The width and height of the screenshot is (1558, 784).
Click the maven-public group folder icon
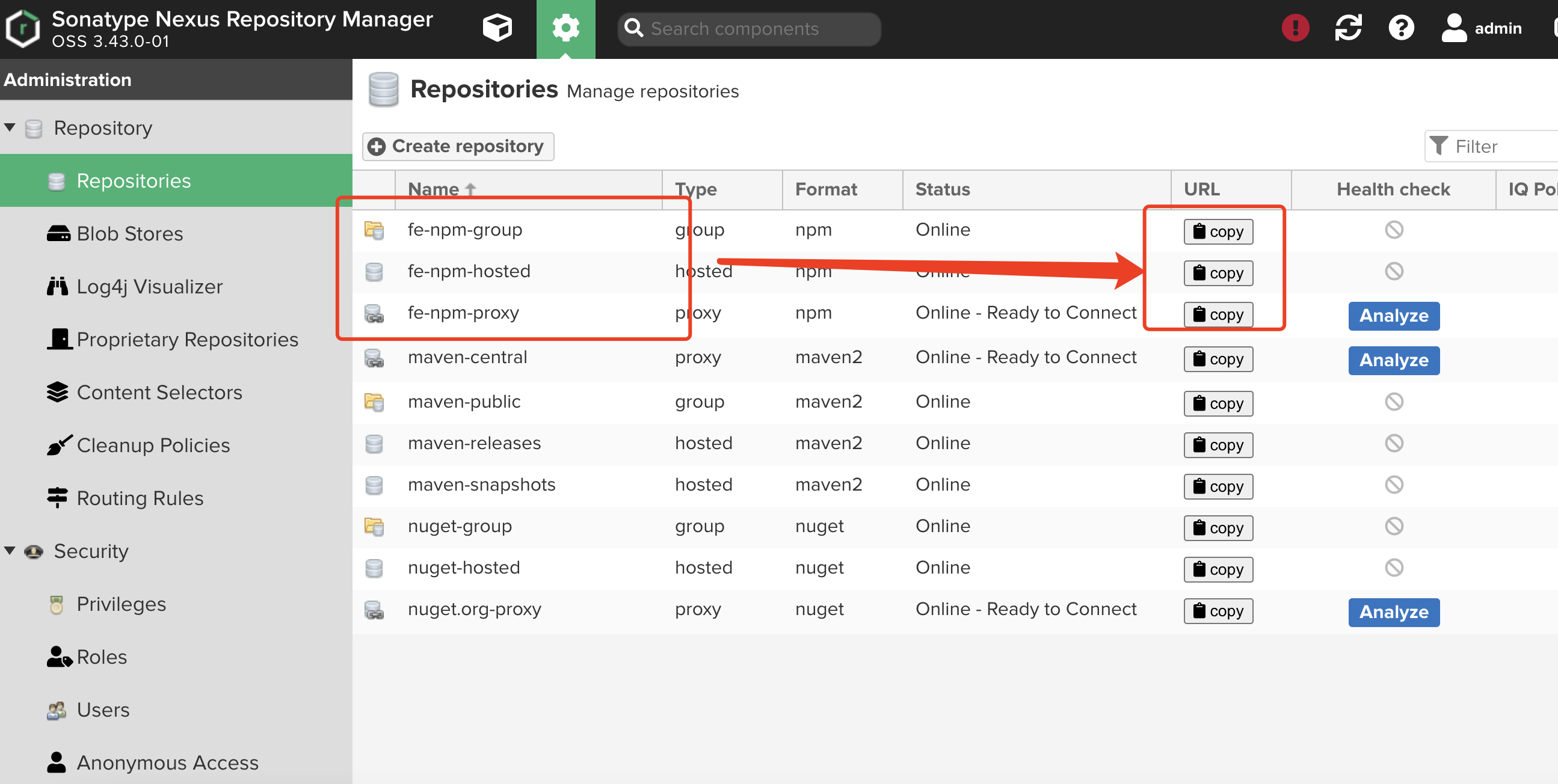374,402
